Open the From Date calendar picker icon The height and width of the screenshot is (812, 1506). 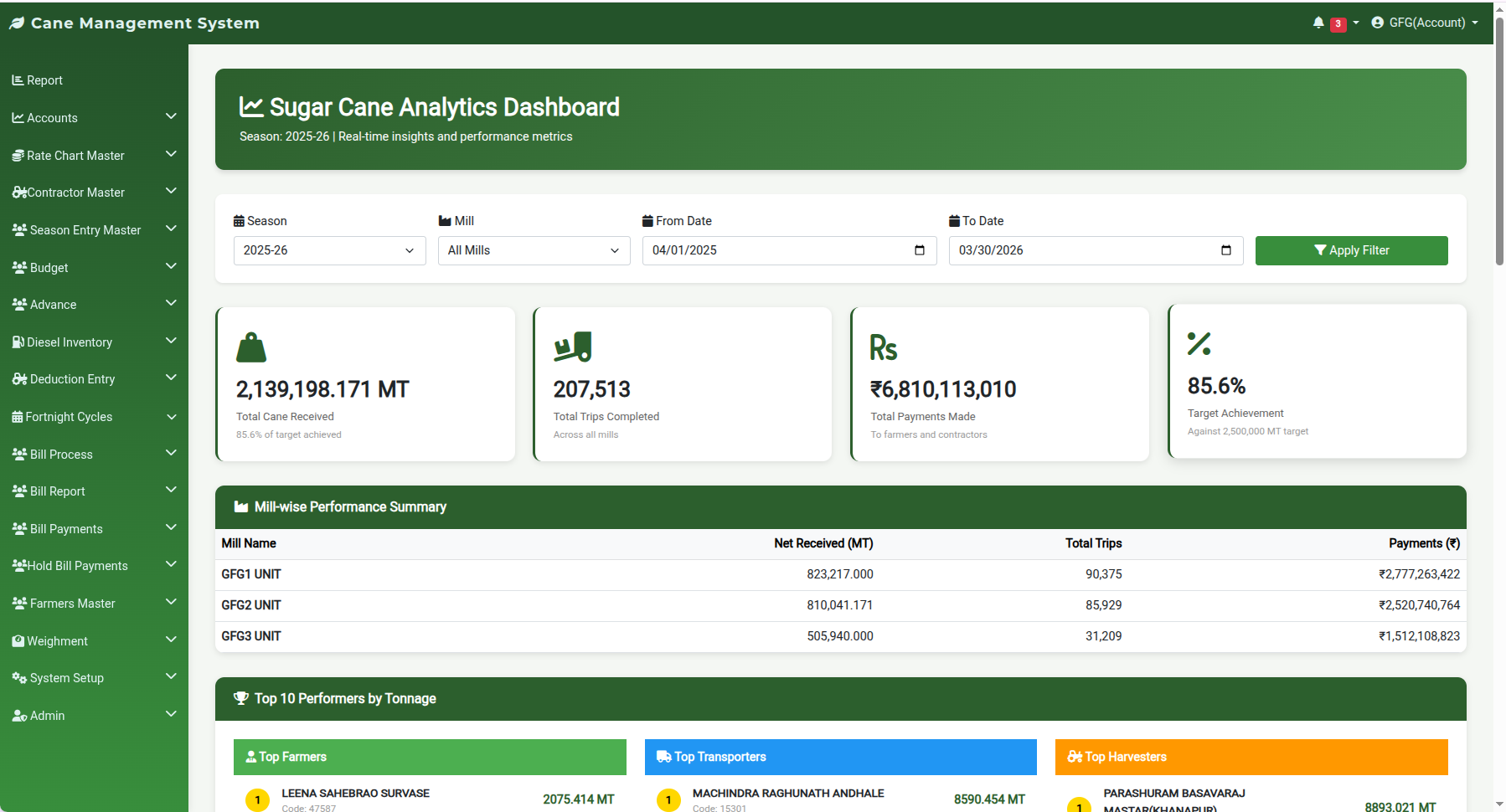tap(920, 250)
